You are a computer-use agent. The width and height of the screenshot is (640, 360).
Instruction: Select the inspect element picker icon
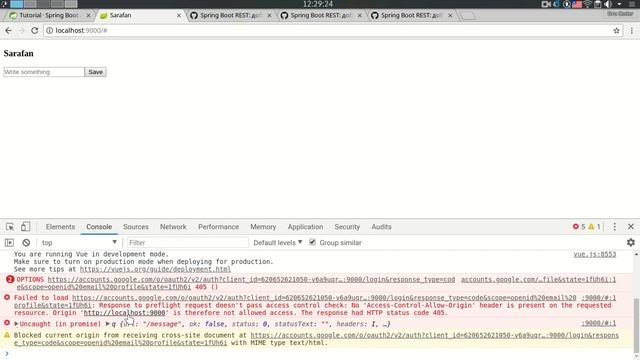tap(10, 227)
